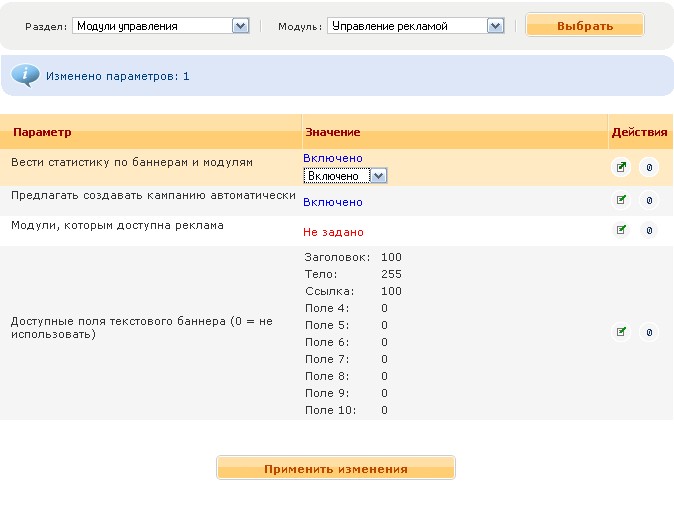Click reset "0" icon for banner statistics row

[x=649, y=167]
